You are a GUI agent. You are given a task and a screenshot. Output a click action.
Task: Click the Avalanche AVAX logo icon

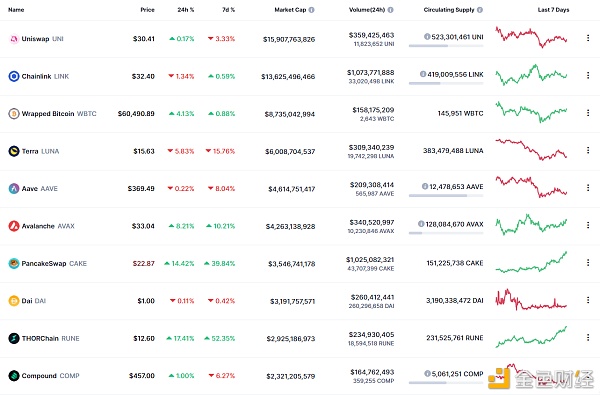14,226
